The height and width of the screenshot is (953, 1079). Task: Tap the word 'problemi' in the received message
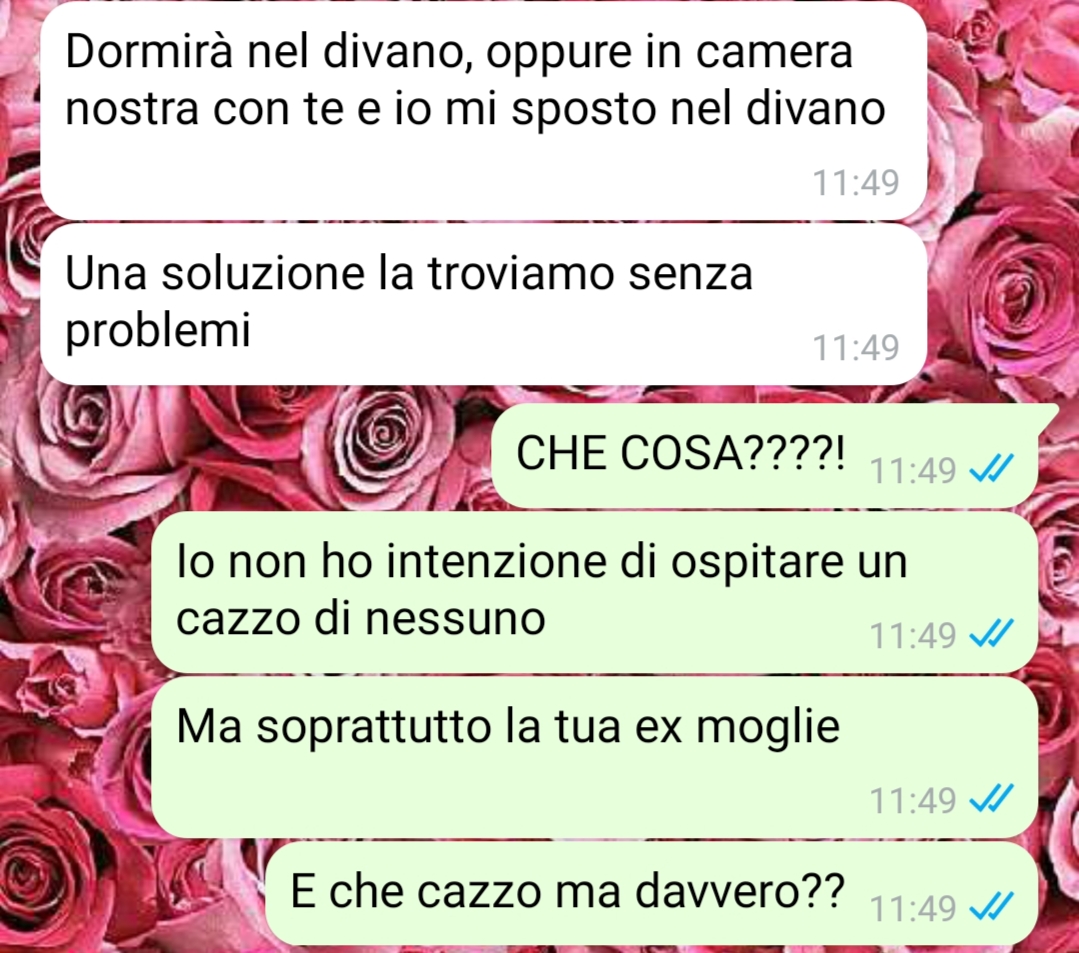[x=158, y=331]
